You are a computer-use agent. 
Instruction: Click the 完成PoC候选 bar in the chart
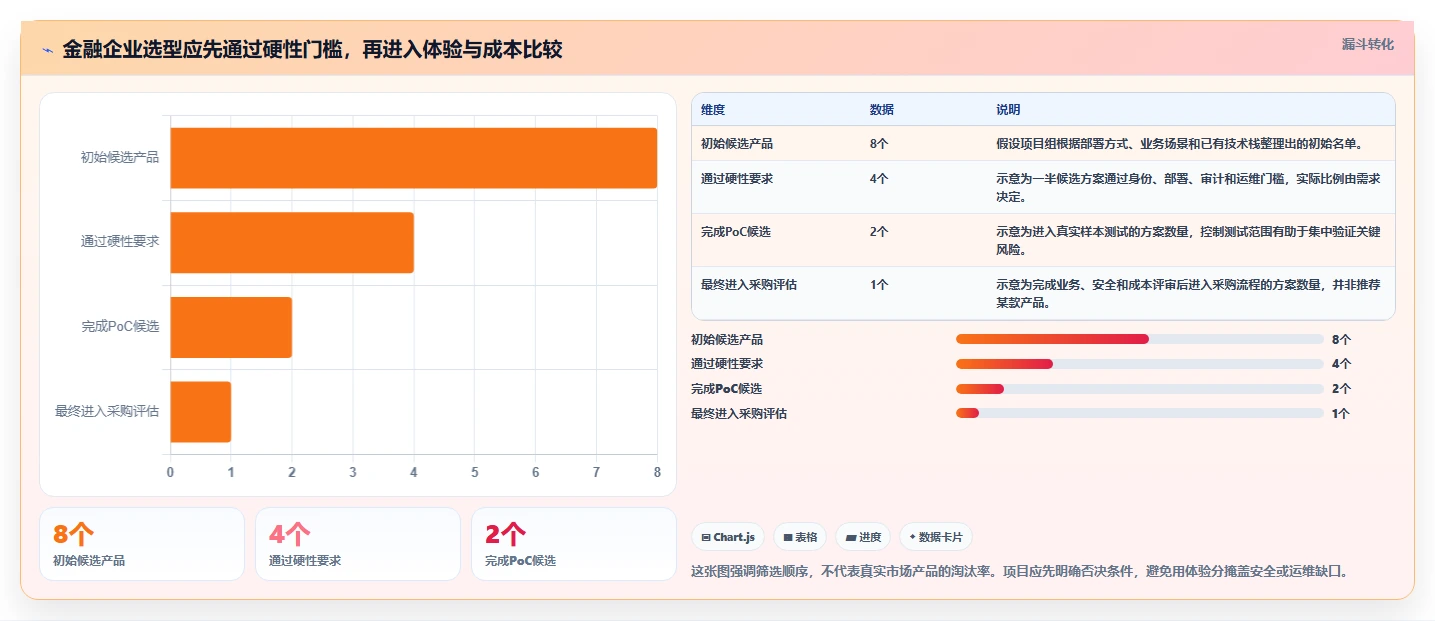pyautogui.click(x=231, y=327)
